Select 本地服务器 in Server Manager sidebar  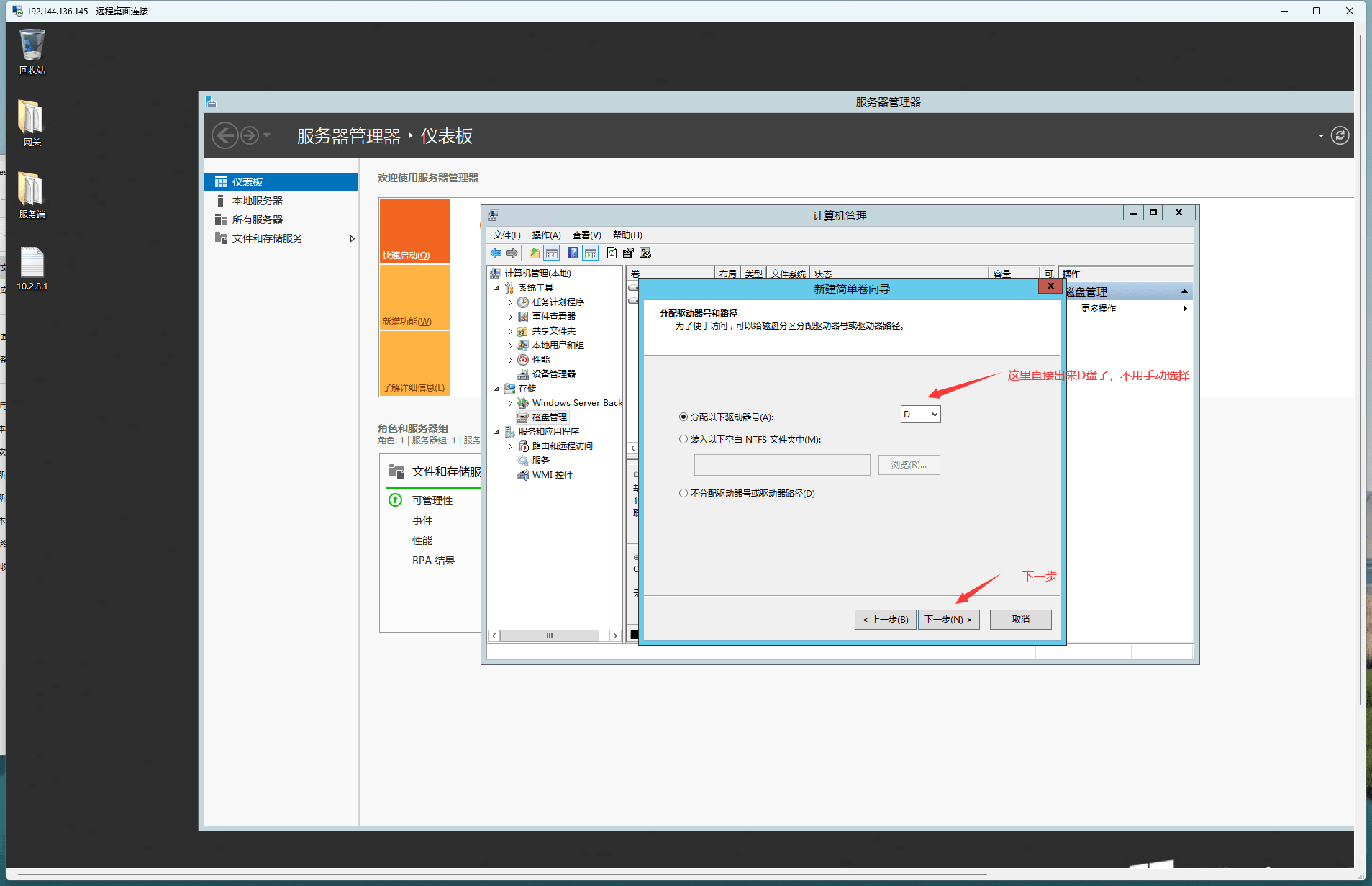point(257,201)
